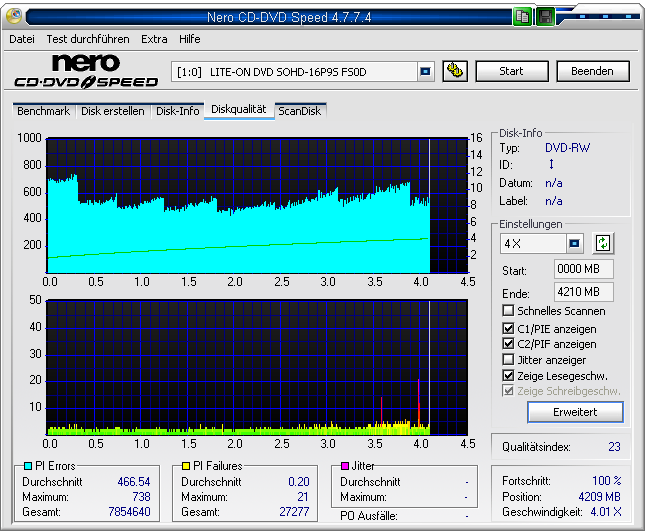
Task: Click the floppy disk save icon
Action: click(x=545, y=16)
